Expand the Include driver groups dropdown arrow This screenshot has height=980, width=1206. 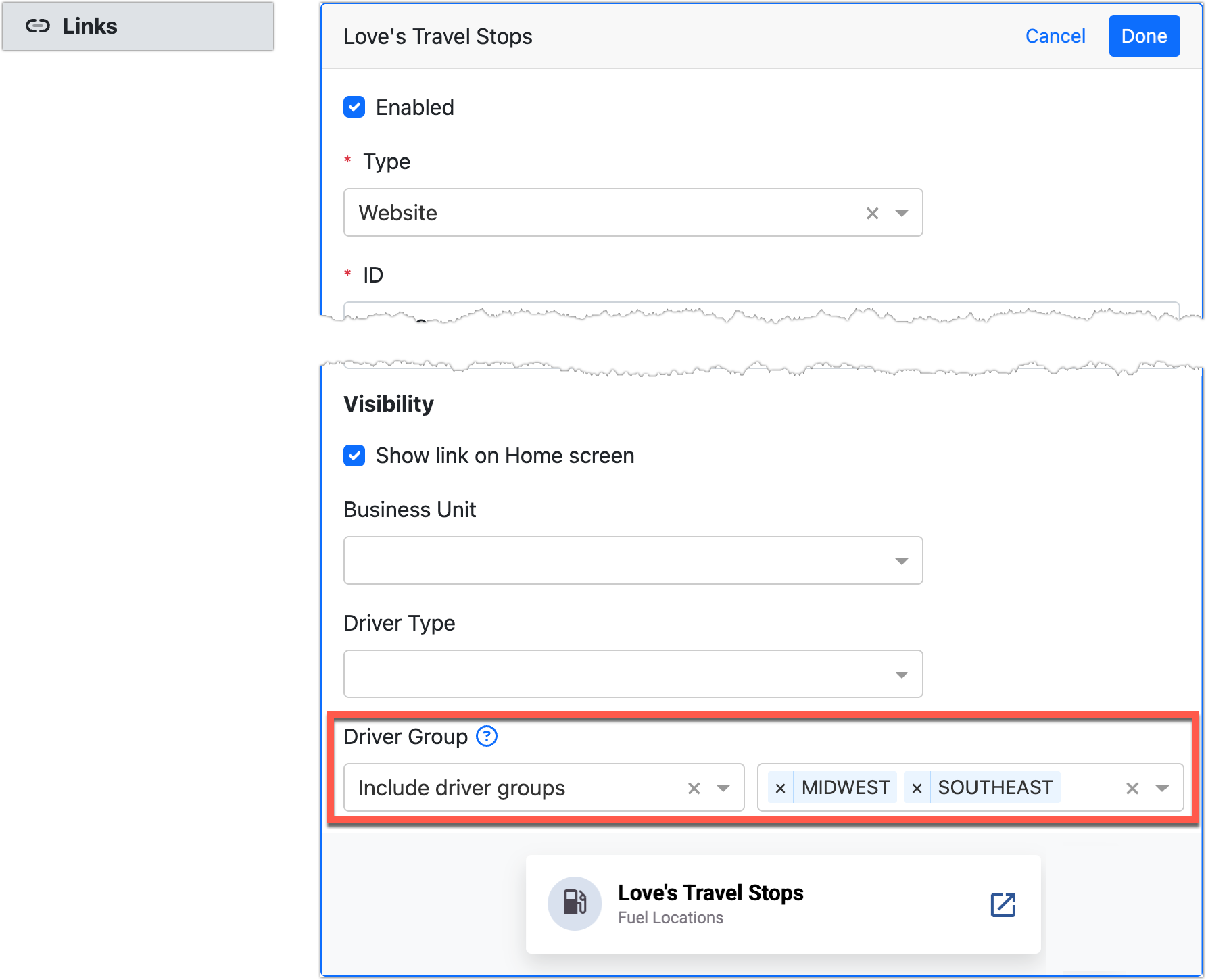723,788
